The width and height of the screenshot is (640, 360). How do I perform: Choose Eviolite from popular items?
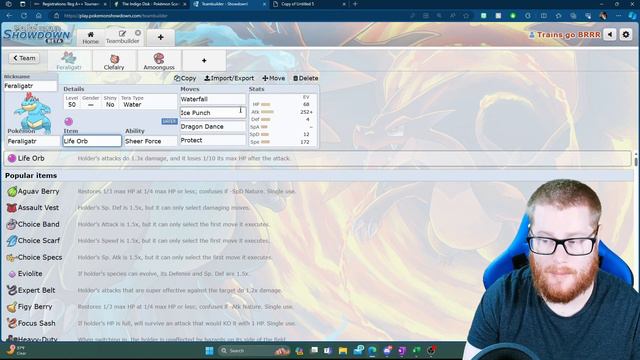317,273
